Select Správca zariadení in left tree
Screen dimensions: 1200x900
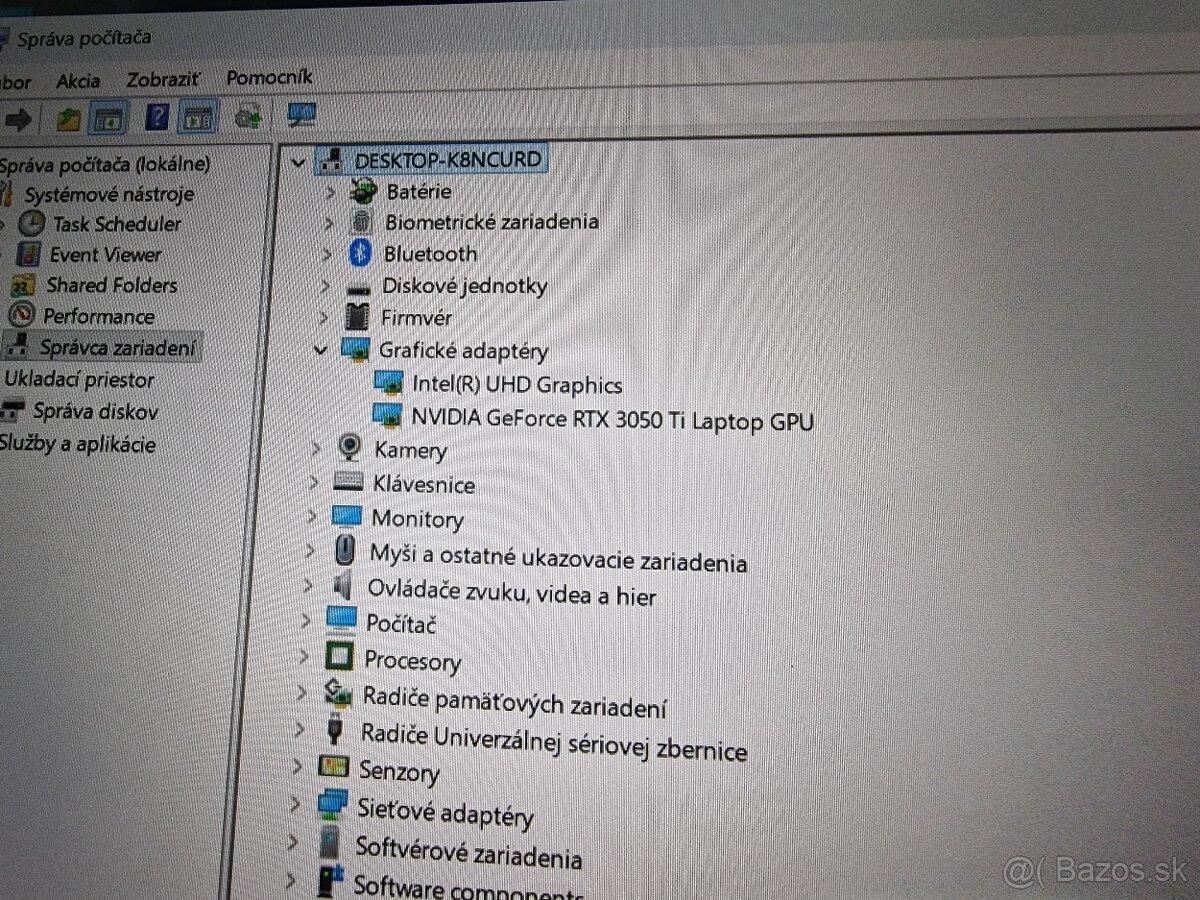click(118, 348)
